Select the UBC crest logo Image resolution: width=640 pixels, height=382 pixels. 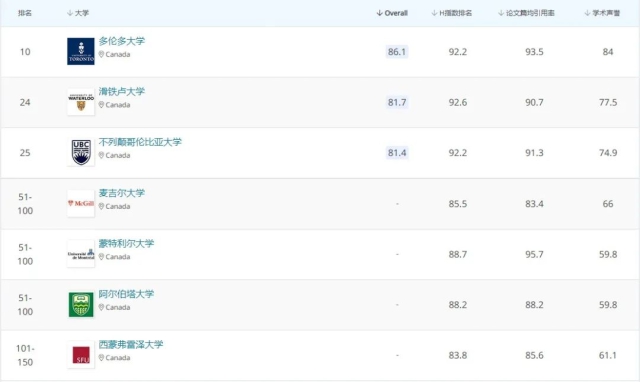[81, 153]
